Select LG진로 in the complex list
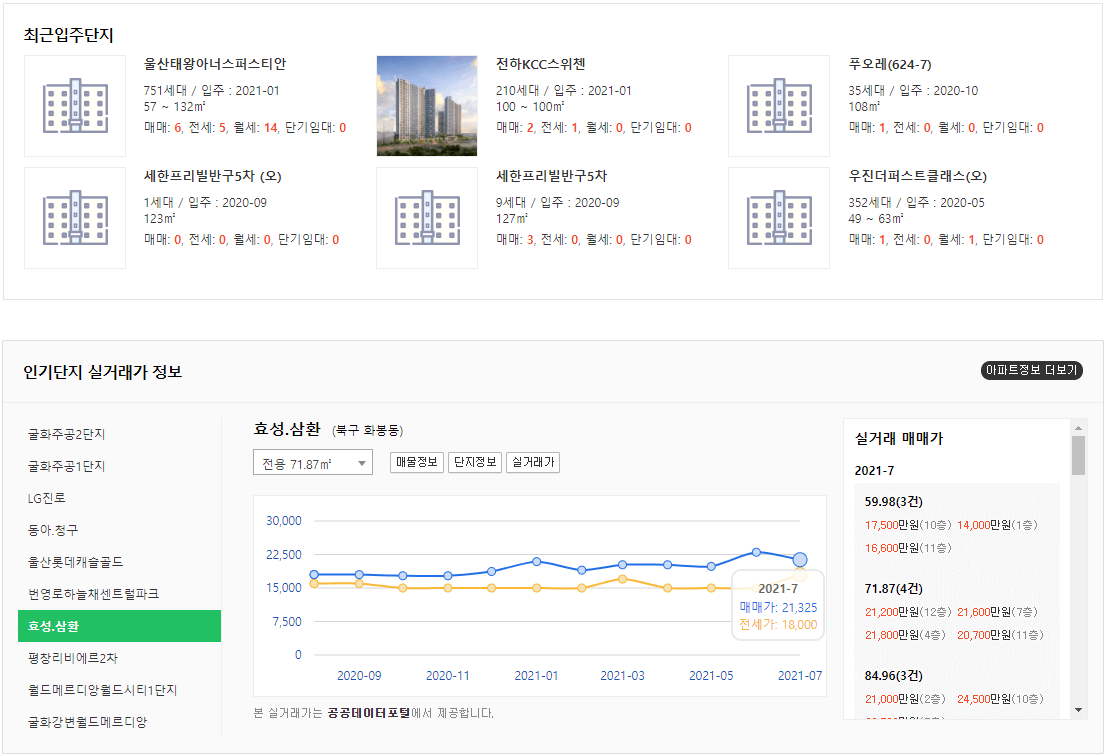 (47, 498)
